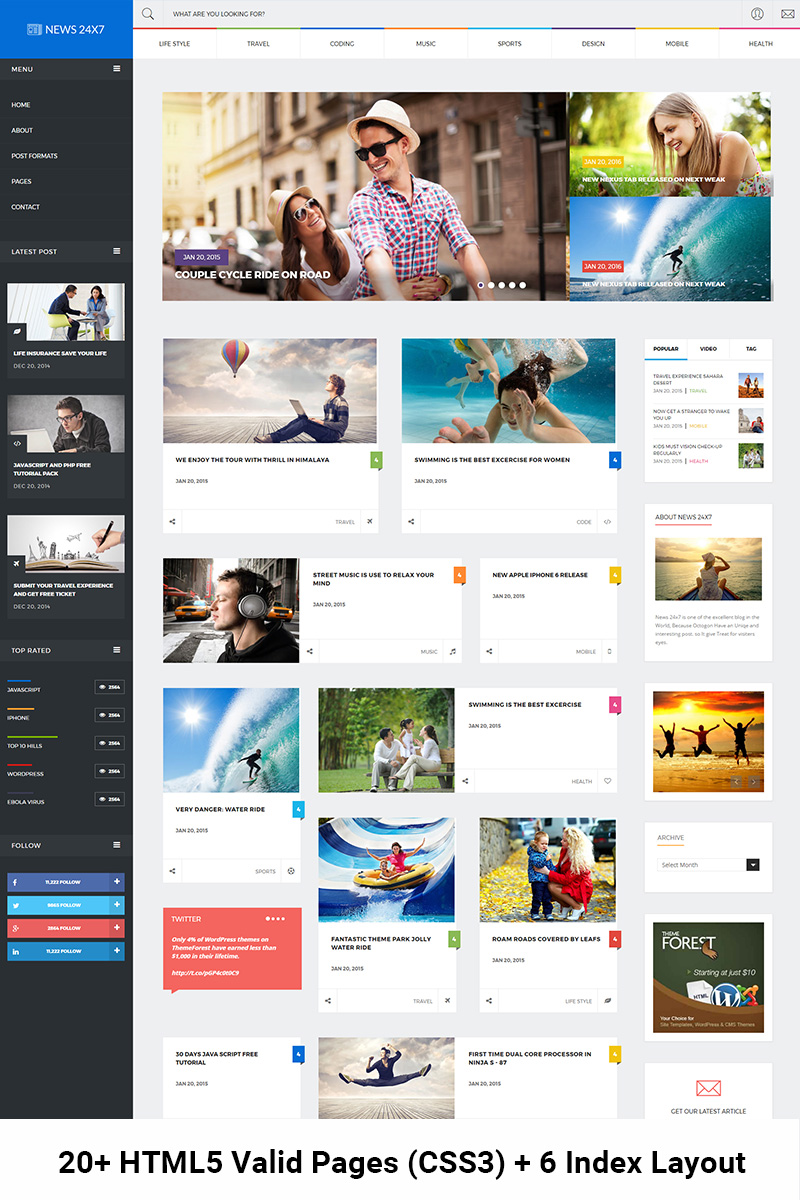Click share icon under Himalaya tour post
This screenshot has height=1200, width=800.
click(172, 522)
